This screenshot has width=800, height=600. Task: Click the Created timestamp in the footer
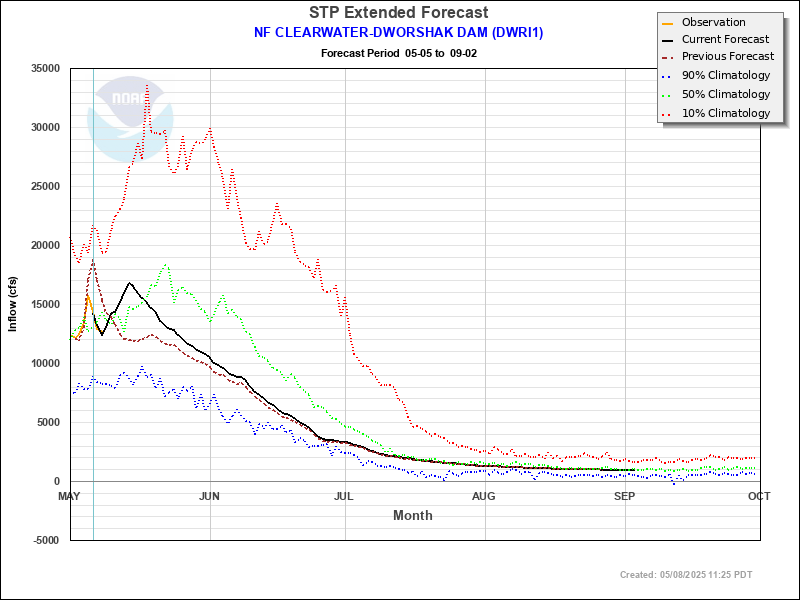[685, 574]
